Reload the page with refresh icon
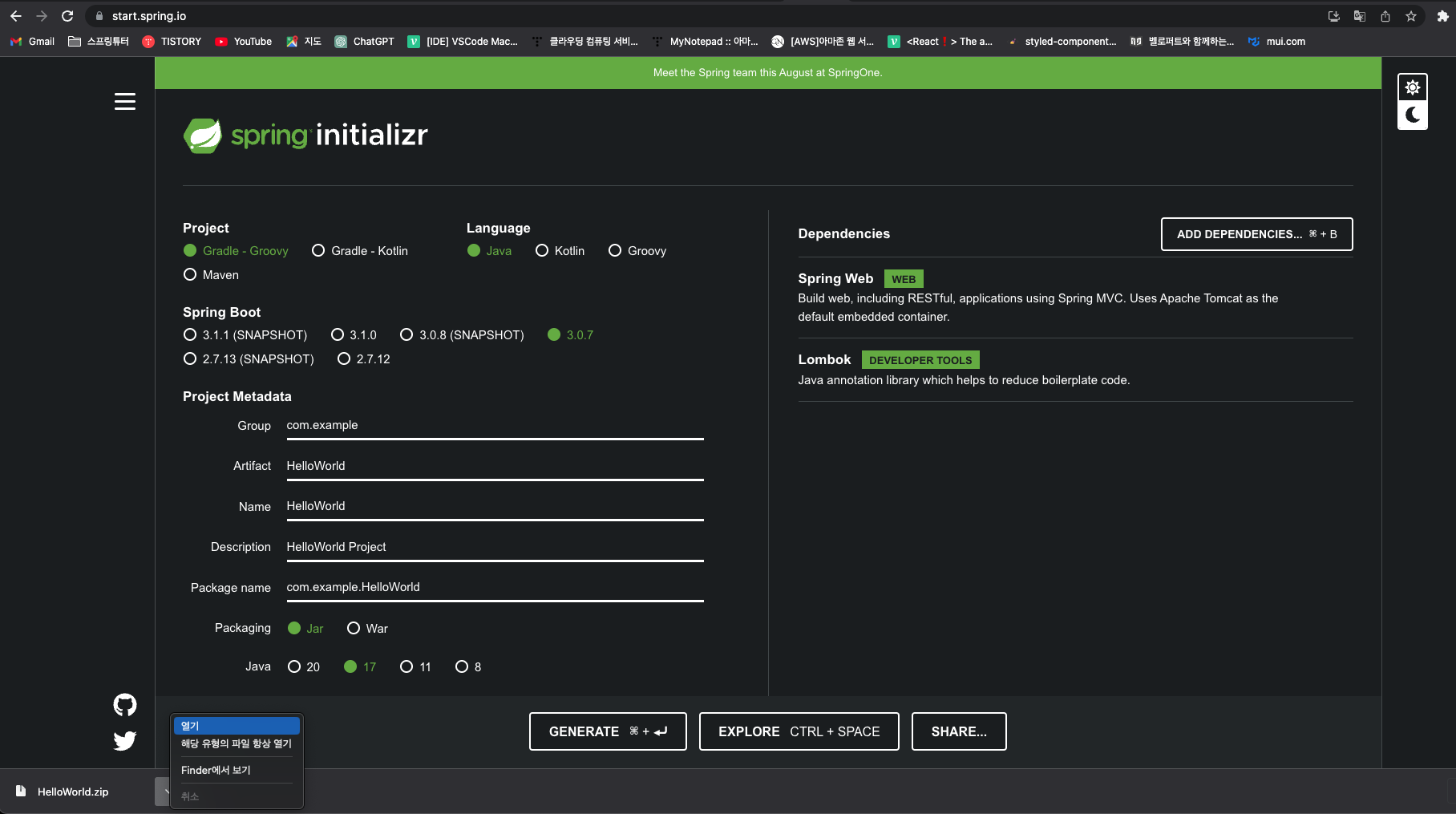The width and height of the screenshot is (1456, 814). [x=67, y=16]
